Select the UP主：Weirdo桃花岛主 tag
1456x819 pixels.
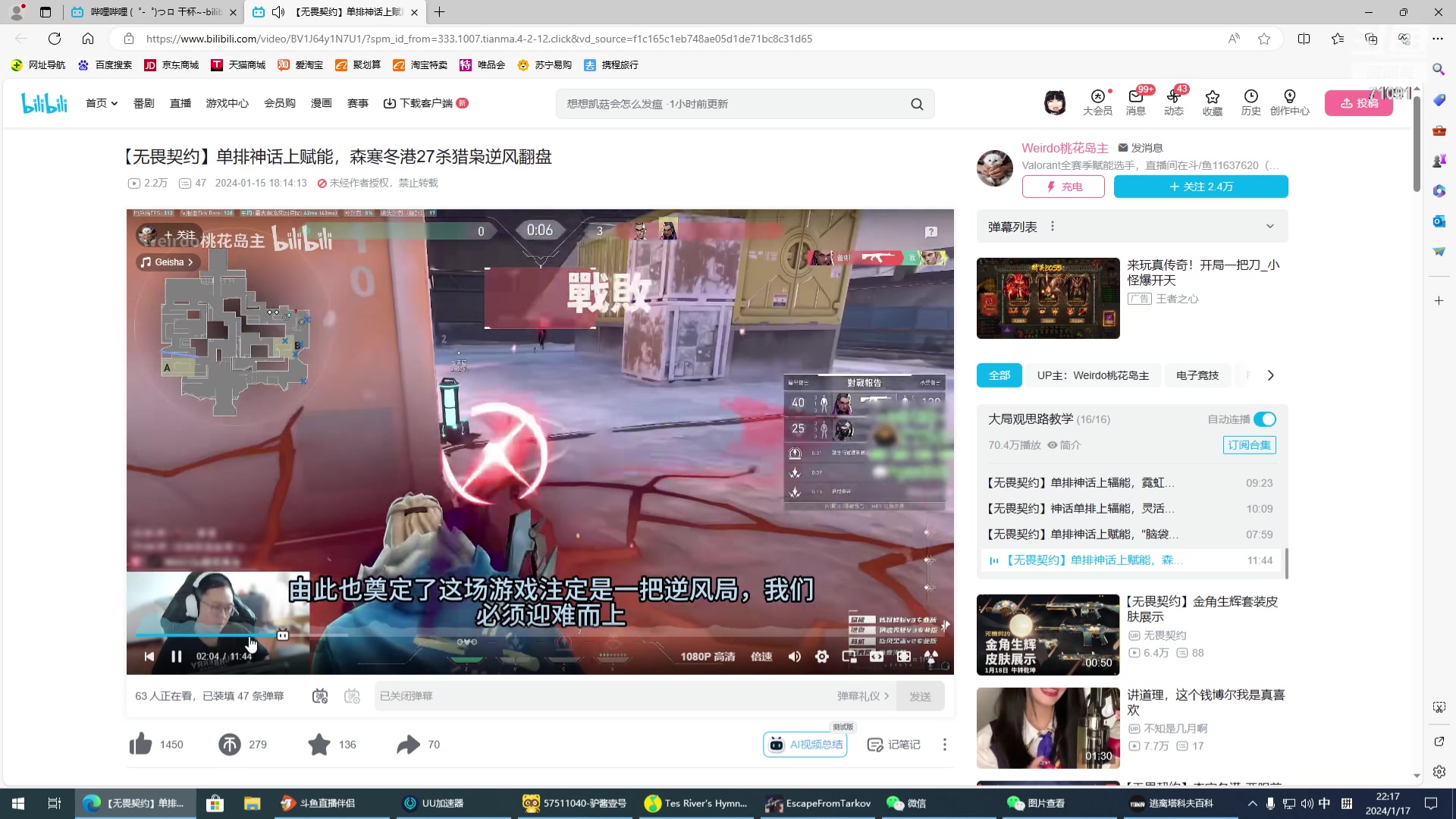pos(1093,375)
